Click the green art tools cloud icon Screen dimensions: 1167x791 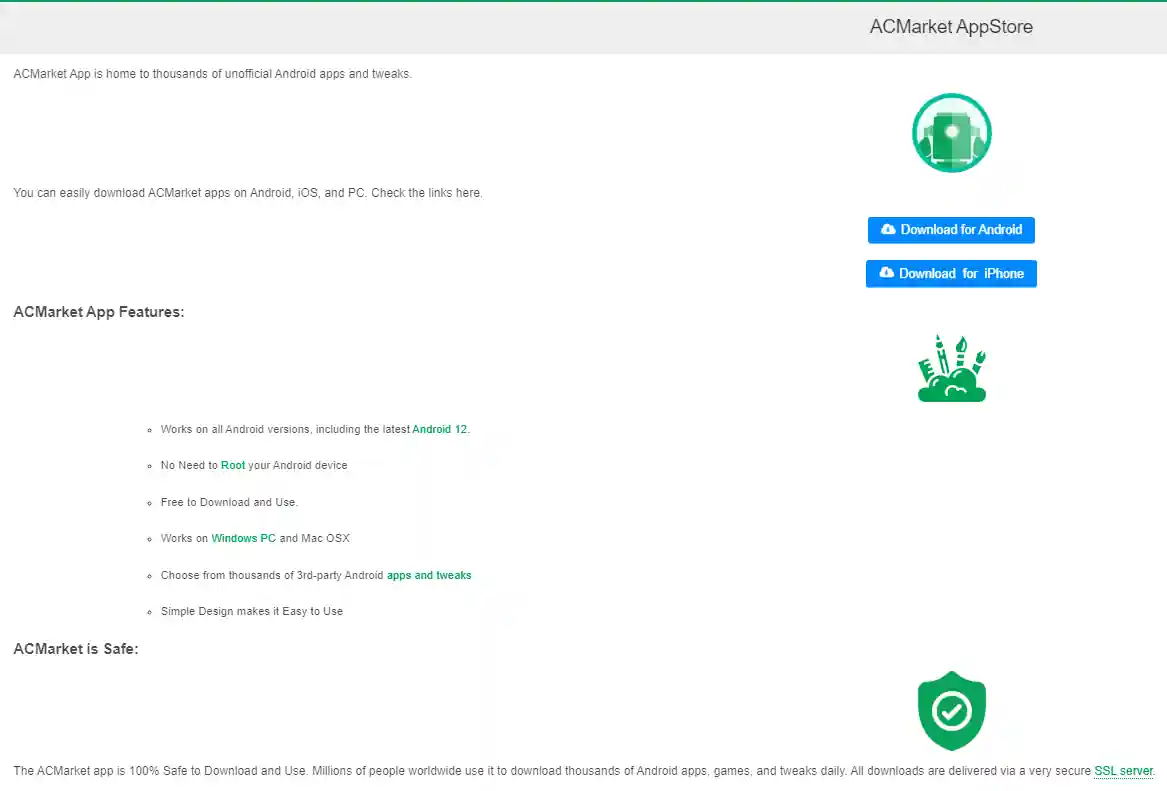[x=951, y=368]
